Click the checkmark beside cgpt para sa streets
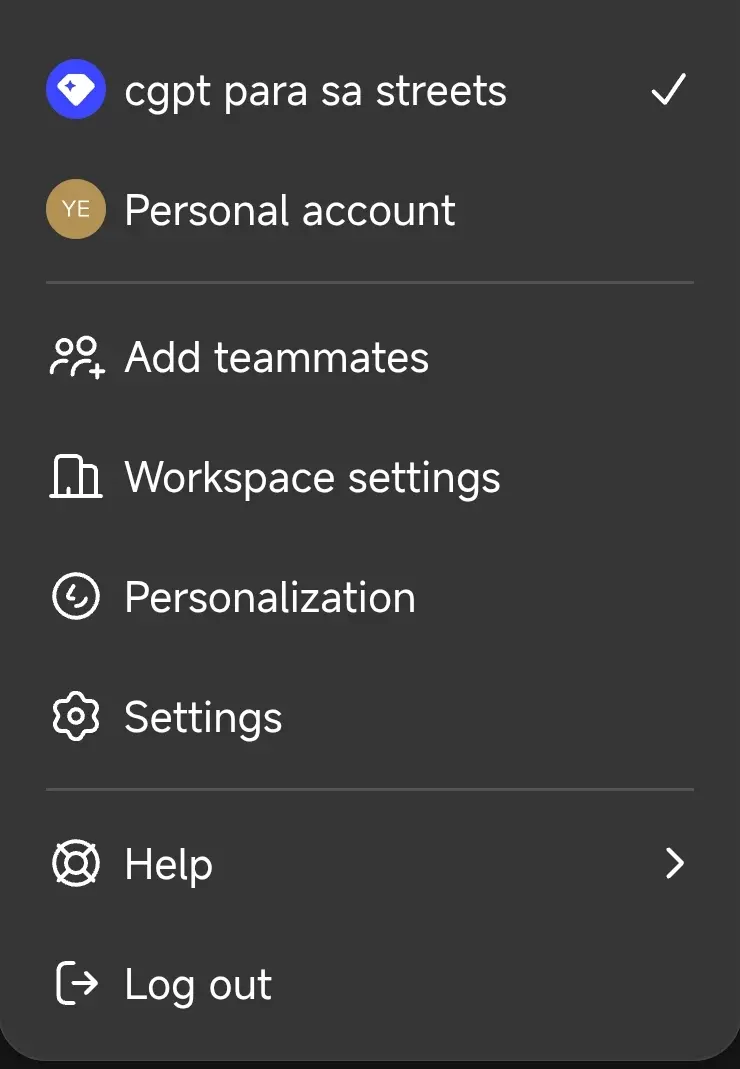The height and width of the screenshot is (1069, 740). [x=668, y=89]
